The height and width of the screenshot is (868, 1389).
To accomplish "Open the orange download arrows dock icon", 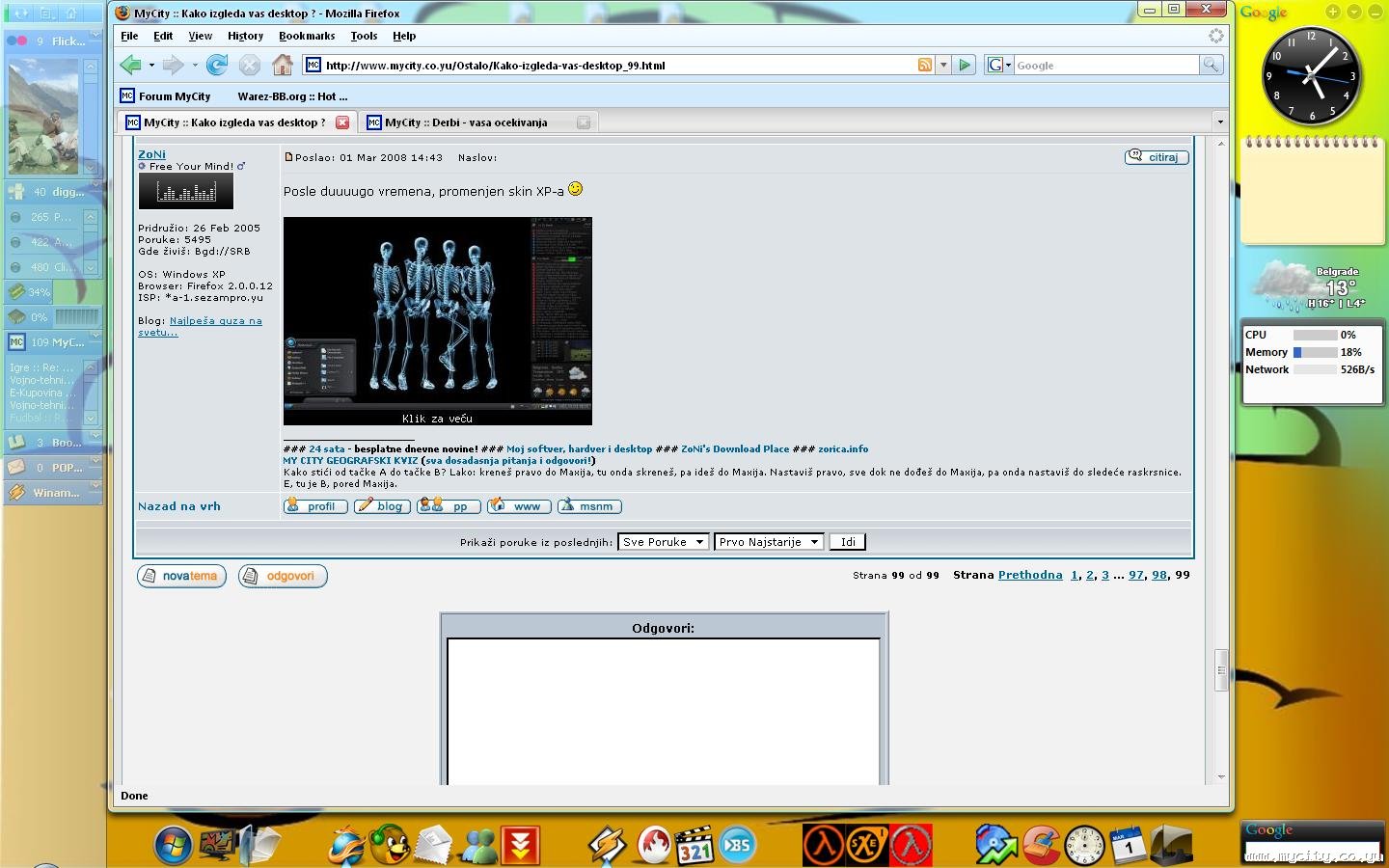I will coord(520,845).
